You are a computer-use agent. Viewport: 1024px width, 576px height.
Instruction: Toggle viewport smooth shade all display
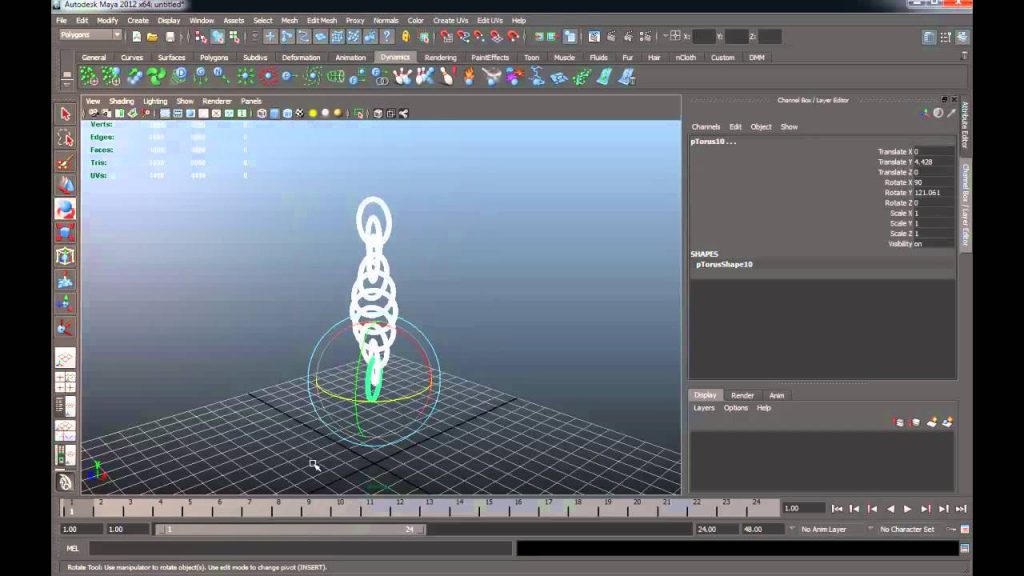(275, 114)
